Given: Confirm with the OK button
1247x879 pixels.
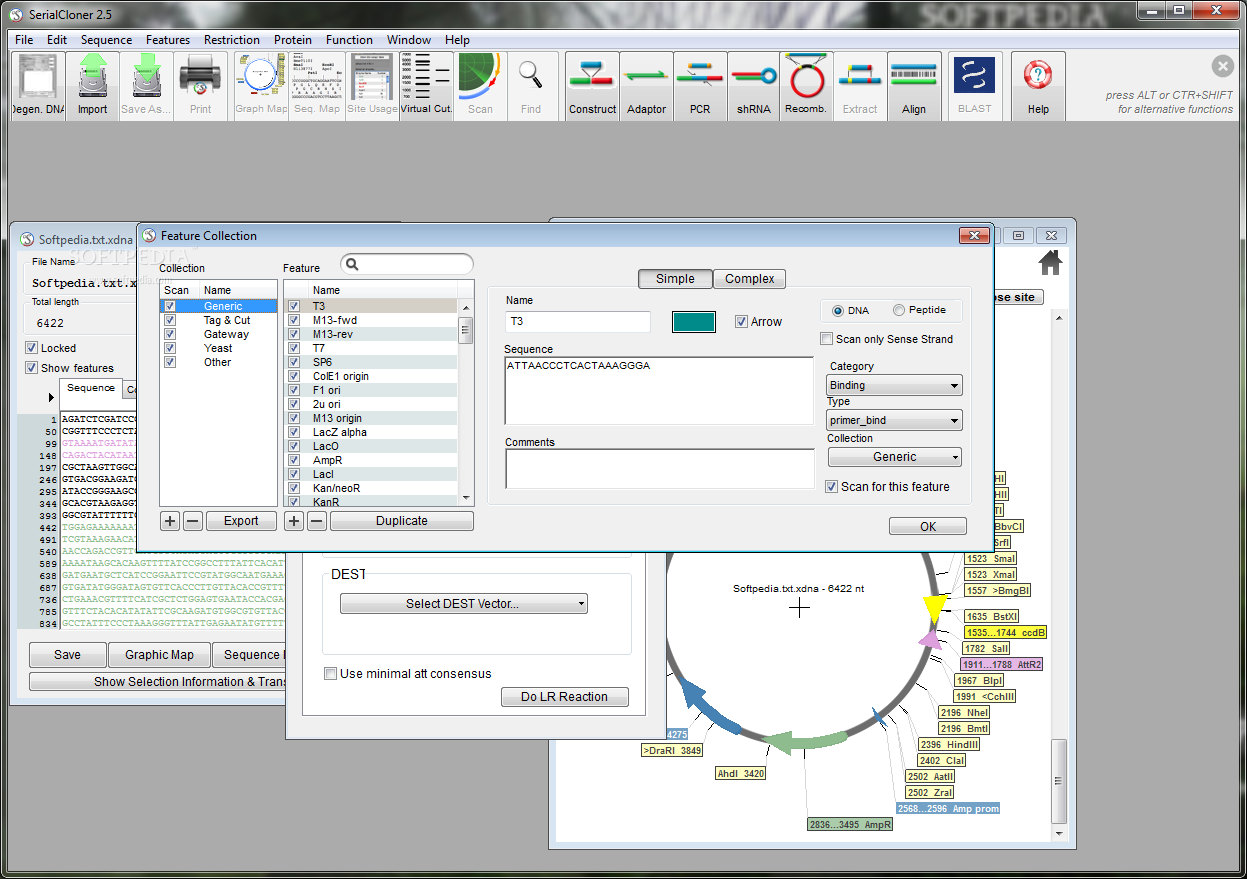Looking at the screenshot, I should pos(928,527).
